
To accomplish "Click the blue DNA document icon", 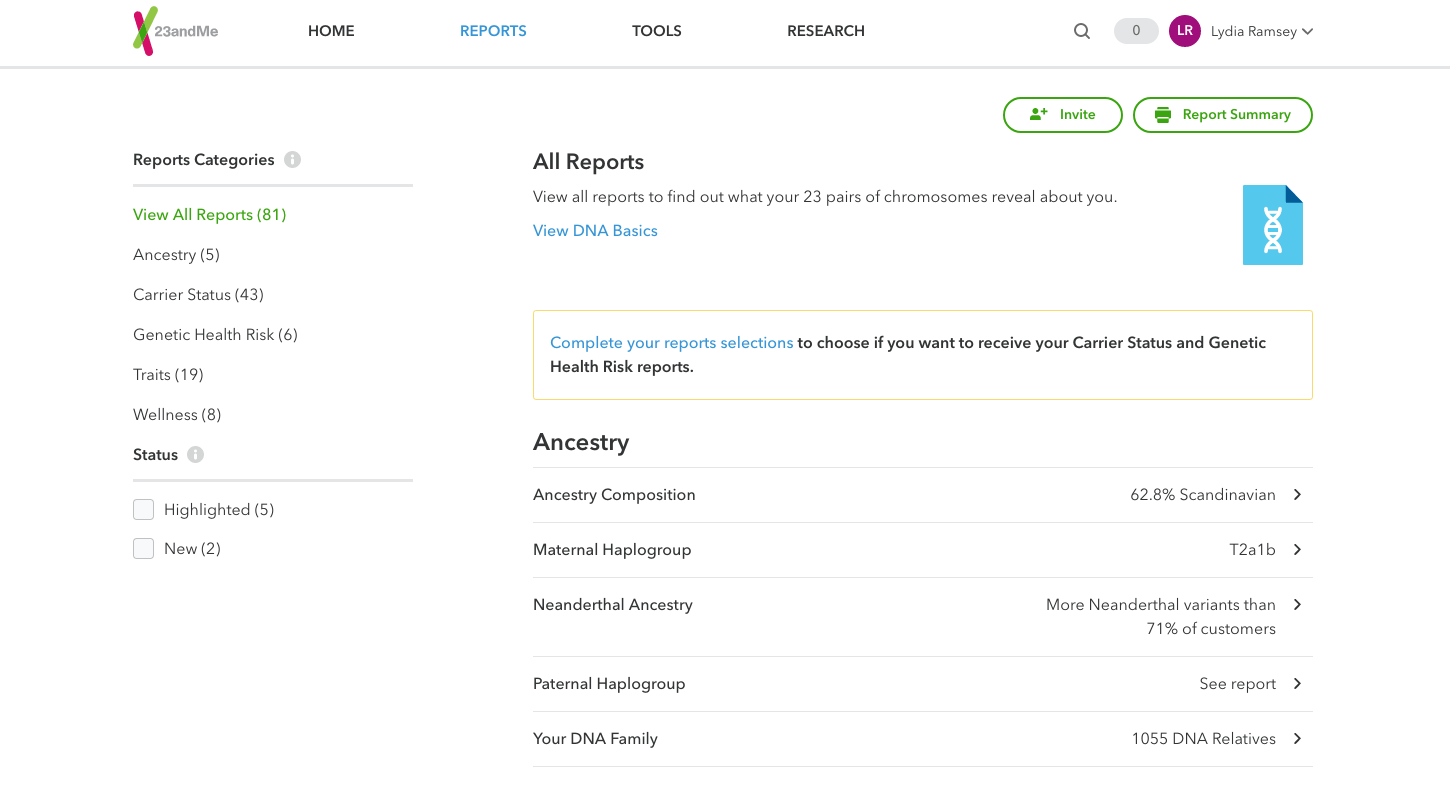I will coord(1273,225).
